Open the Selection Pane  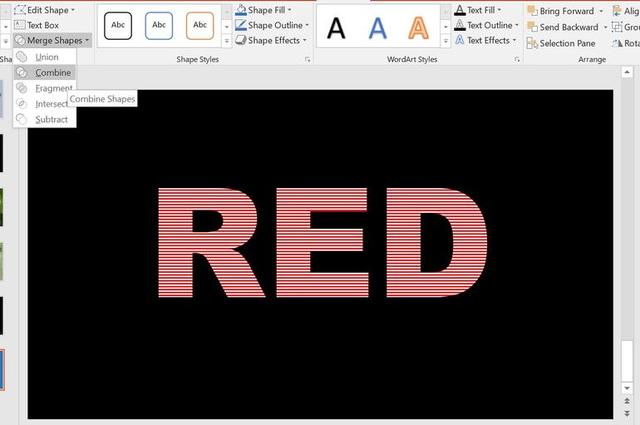coord(566,43)
